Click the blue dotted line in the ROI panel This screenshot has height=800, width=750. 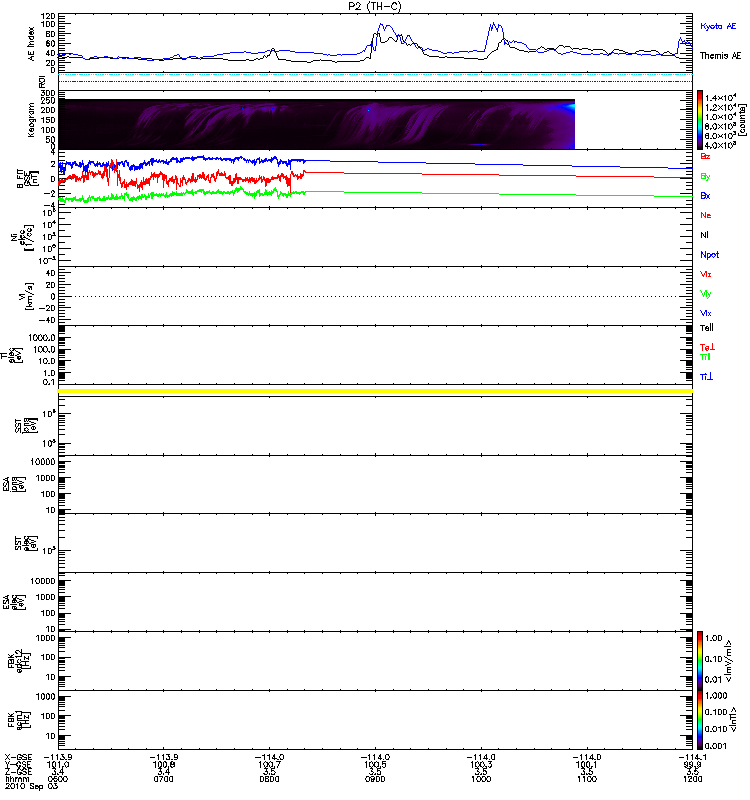coord(375,82)
